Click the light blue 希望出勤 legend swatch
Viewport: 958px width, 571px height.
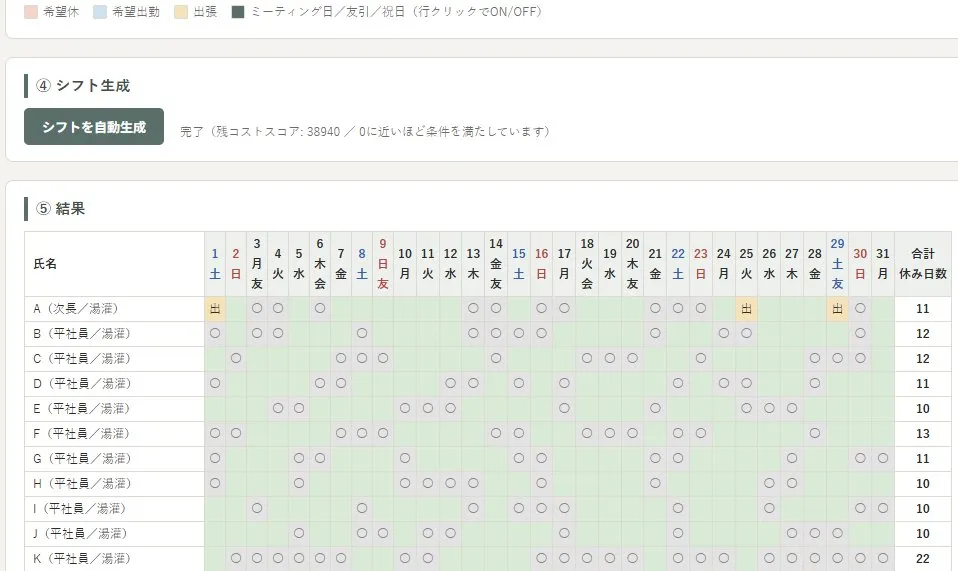click(x=100, y=12)
